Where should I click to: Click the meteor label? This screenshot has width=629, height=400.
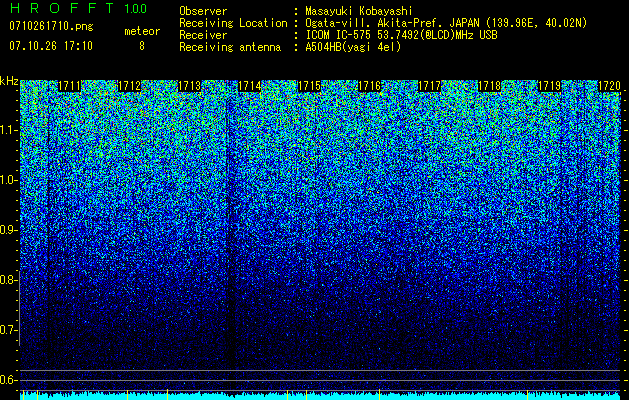142,31
